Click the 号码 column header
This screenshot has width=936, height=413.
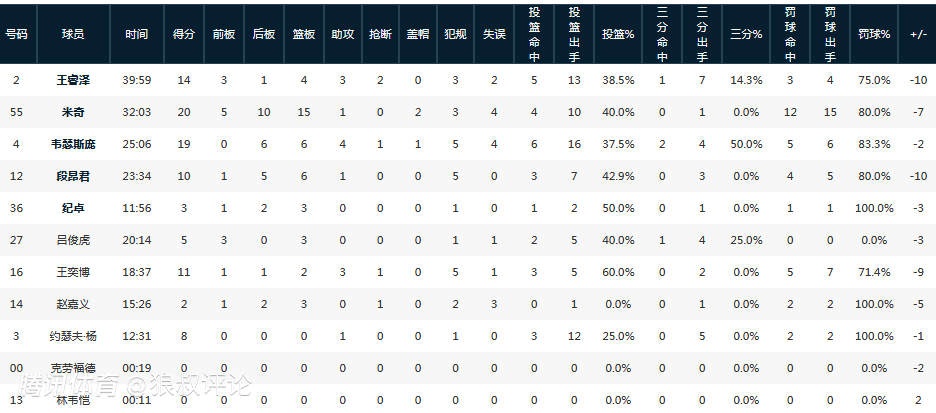(16, 33)
